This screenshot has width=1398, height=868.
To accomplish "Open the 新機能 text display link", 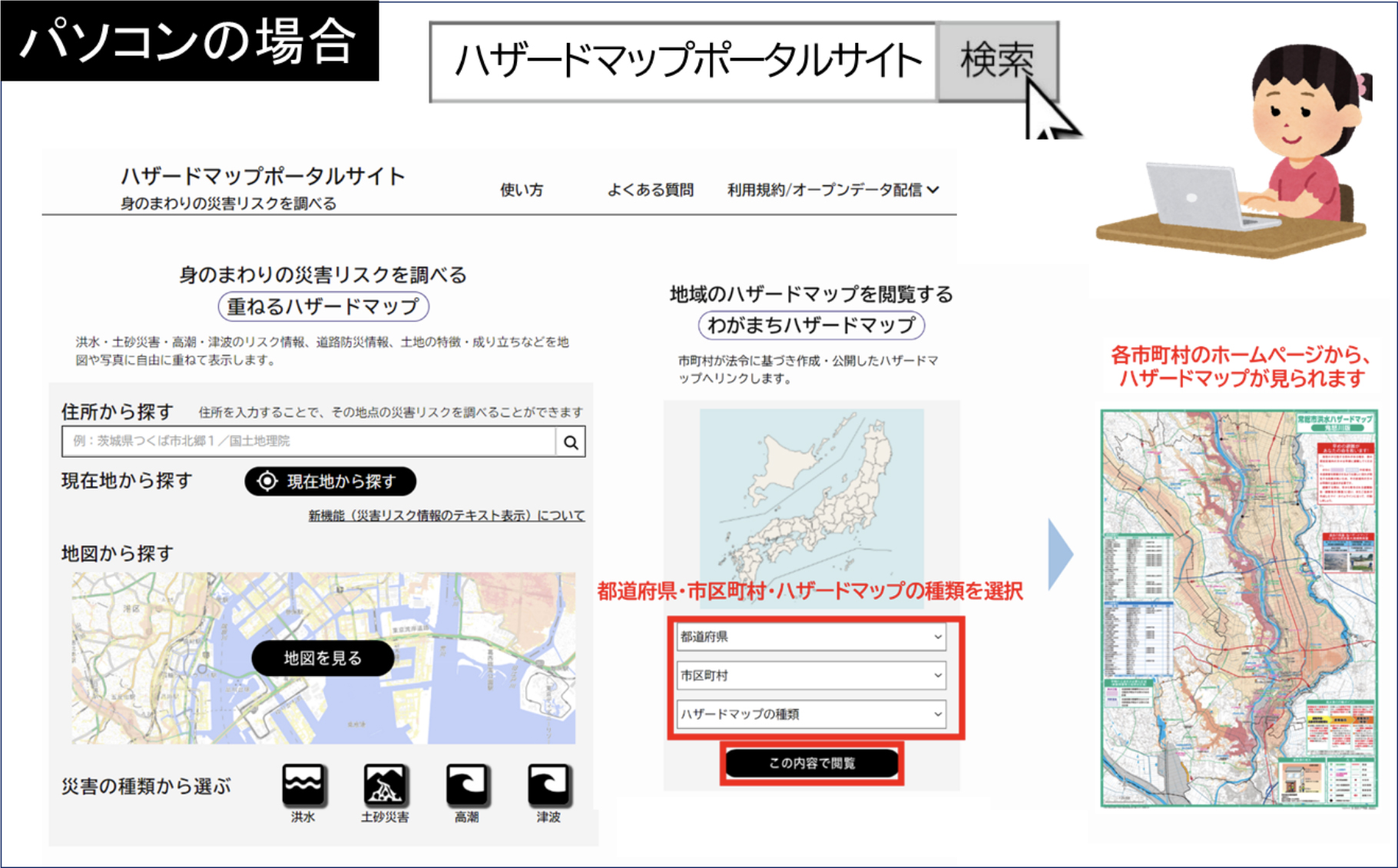I will click(446, 515).
